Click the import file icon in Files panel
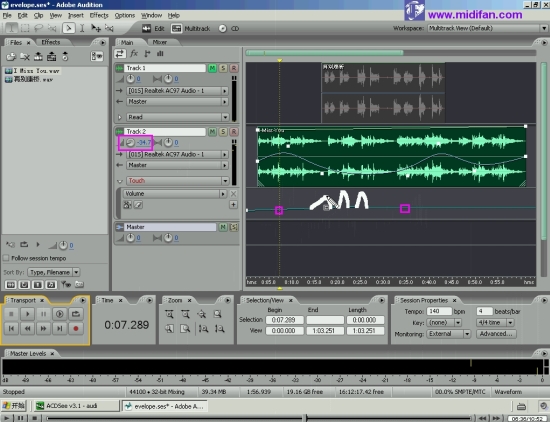Screen dimensions: 550x422 [x=11, y=56]
